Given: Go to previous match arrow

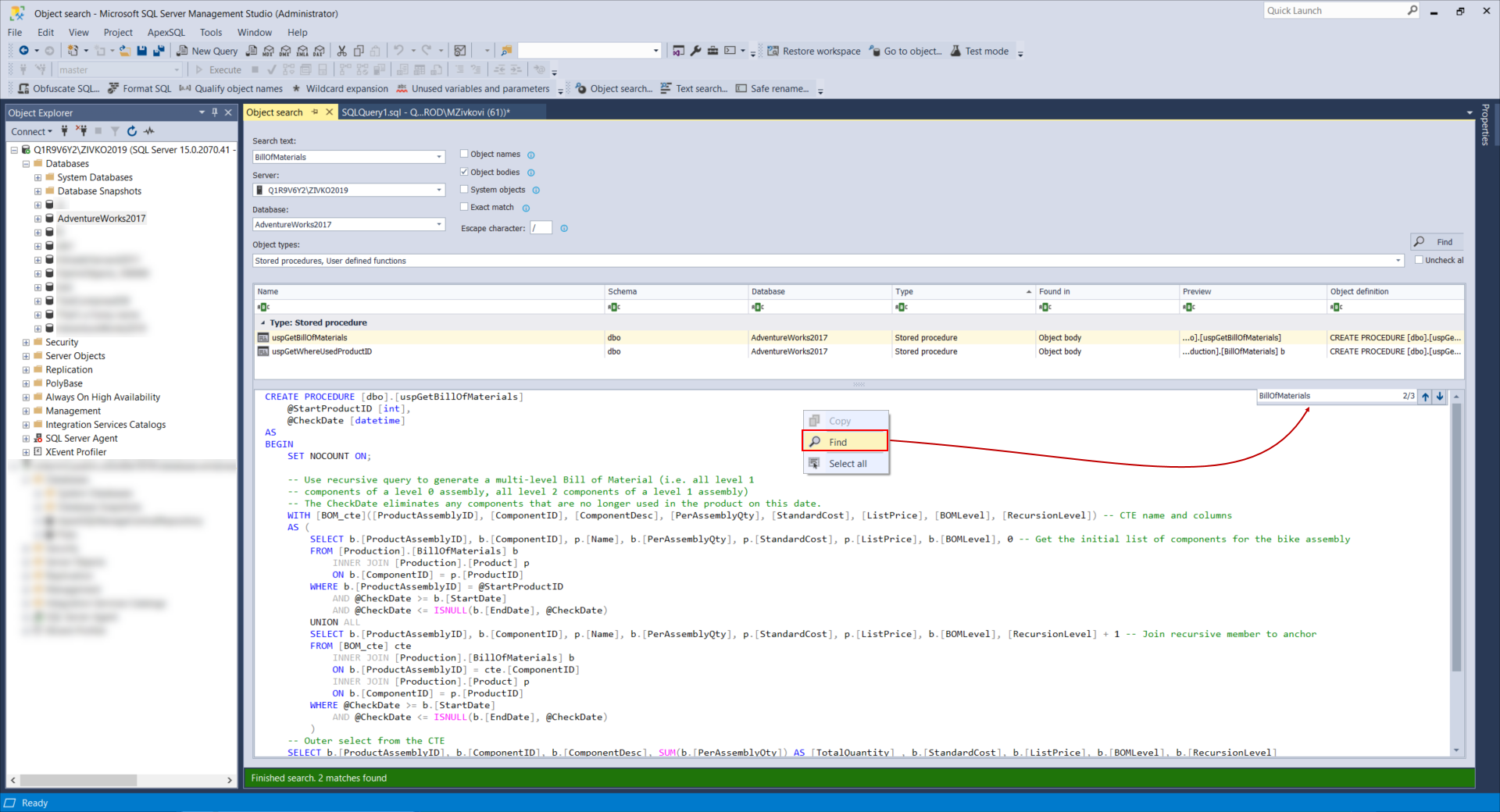Looking at the screenshot, I should tap(1426, 397).
